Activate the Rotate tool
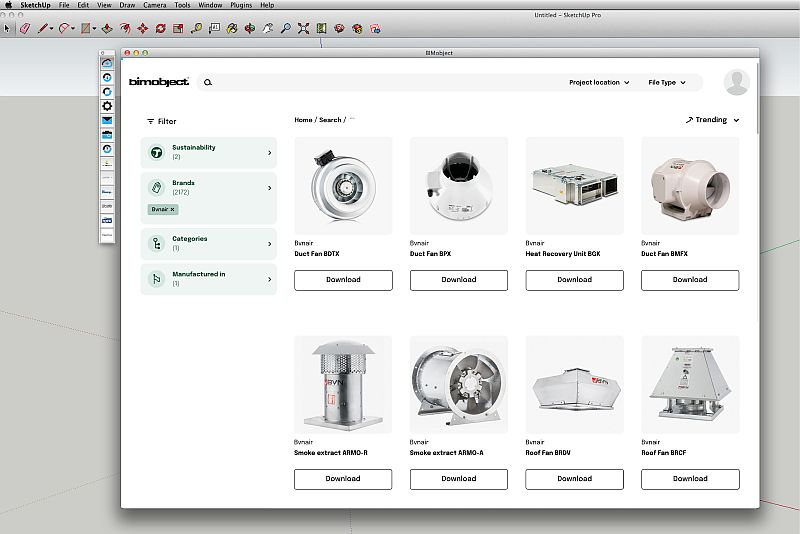This screenshot has height=534, width=800. coord(160,29)
